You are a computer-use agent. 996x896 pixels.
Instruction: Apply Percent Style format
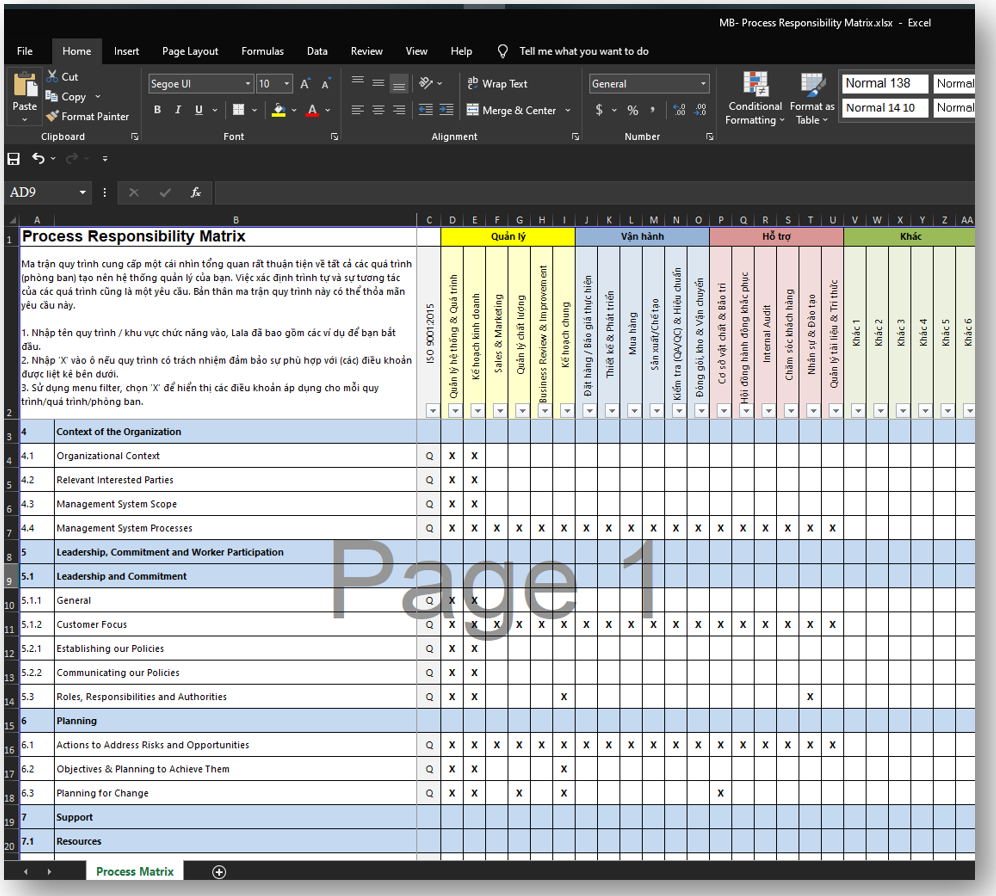pyautogui.click(x=633, y=110)
